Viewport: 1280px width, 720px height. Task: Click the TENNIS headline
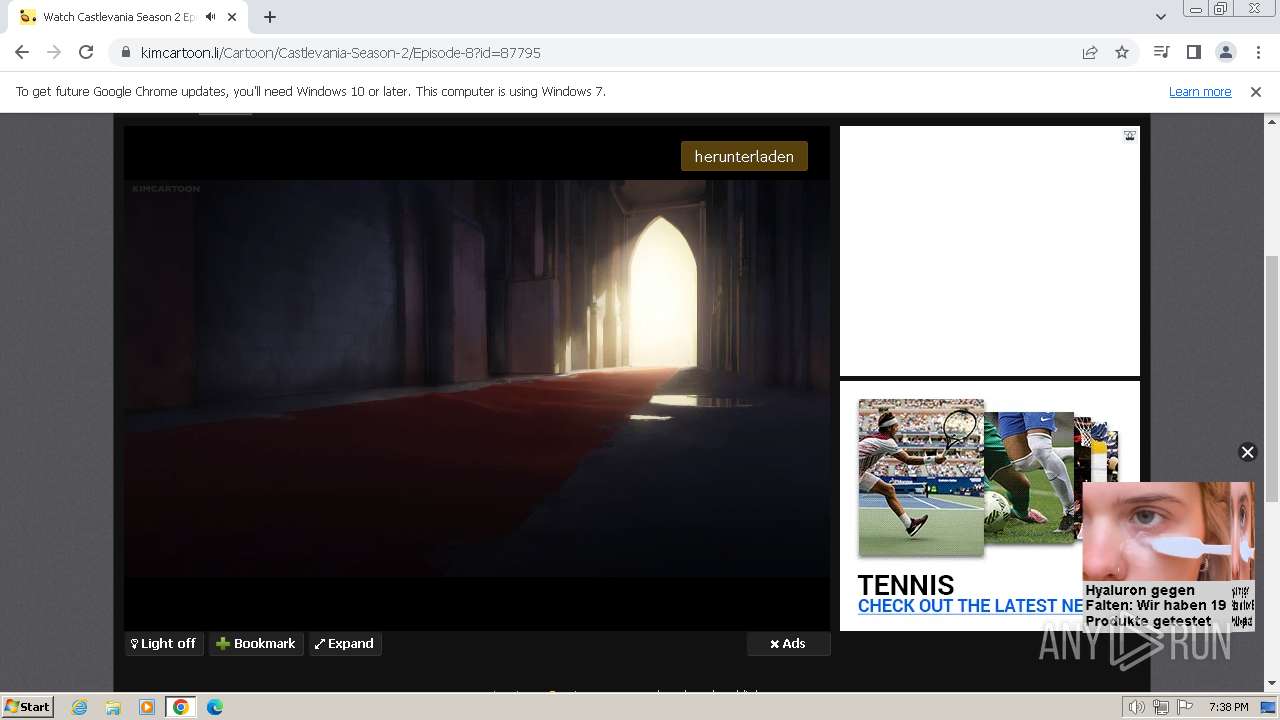pos(906,585)
